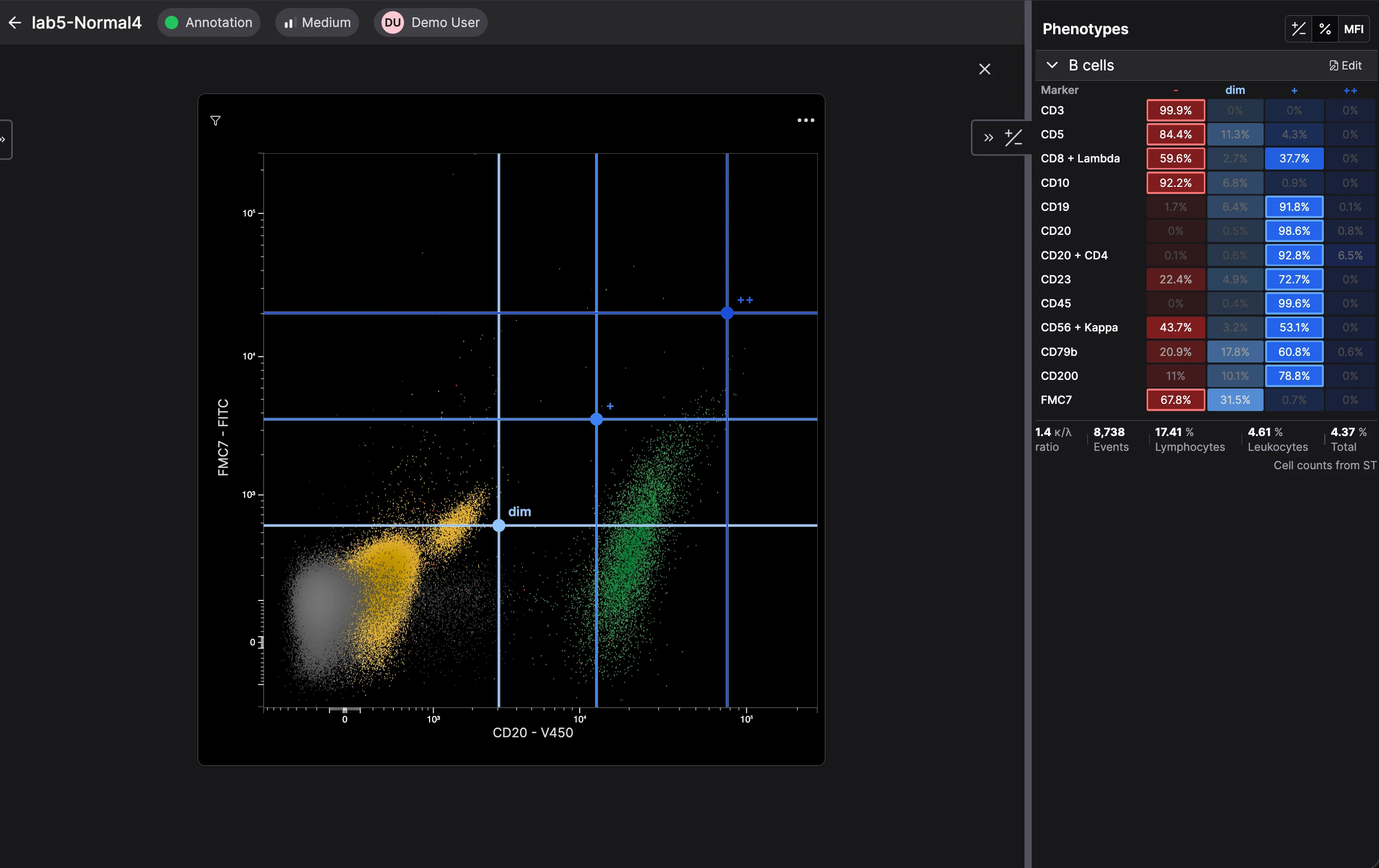Click the Marker column header
The image size is (1379, 868).
click(1059, 90)
